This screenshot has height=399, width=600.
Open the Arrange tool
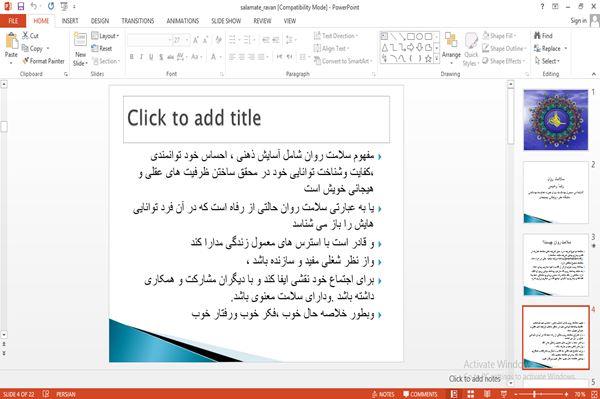click(451, 48)
